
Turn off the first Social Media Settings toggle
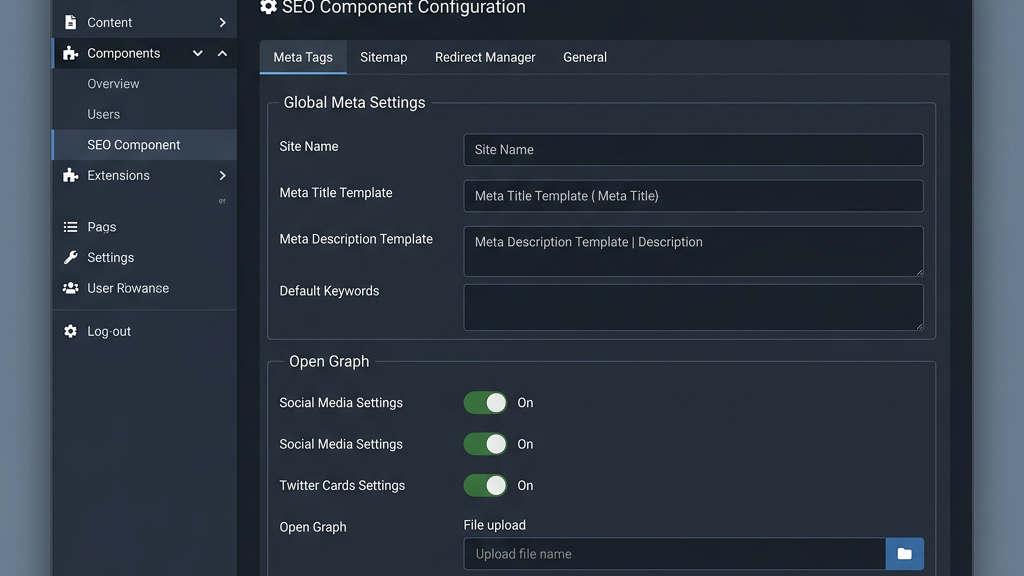(486, 403)
